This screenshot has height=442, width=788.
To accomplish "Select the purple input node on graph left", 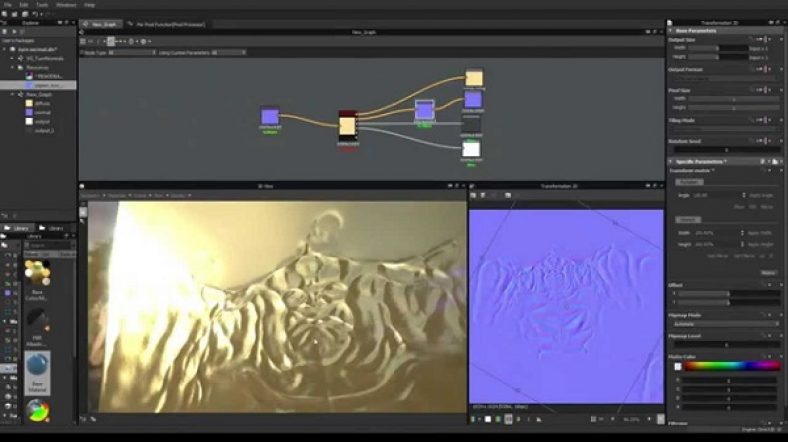I will click(270, 116).
